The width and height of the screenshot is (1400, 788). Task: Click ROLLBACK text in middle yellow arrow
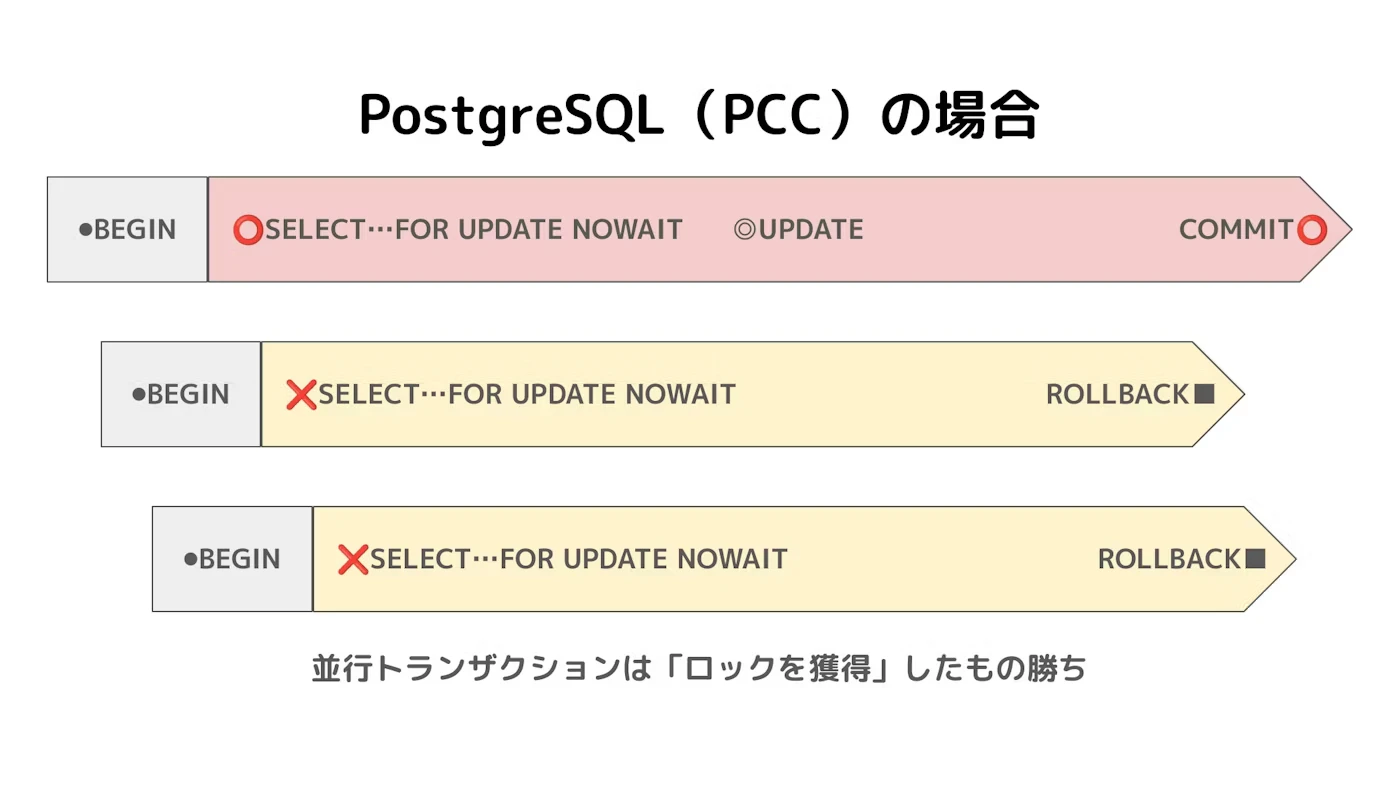click(1118, 394)
